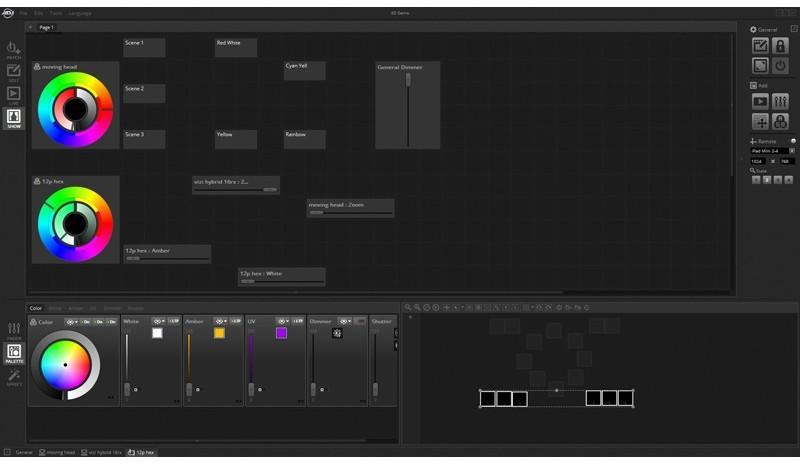Click the add scene button icon

pos(760,101)
